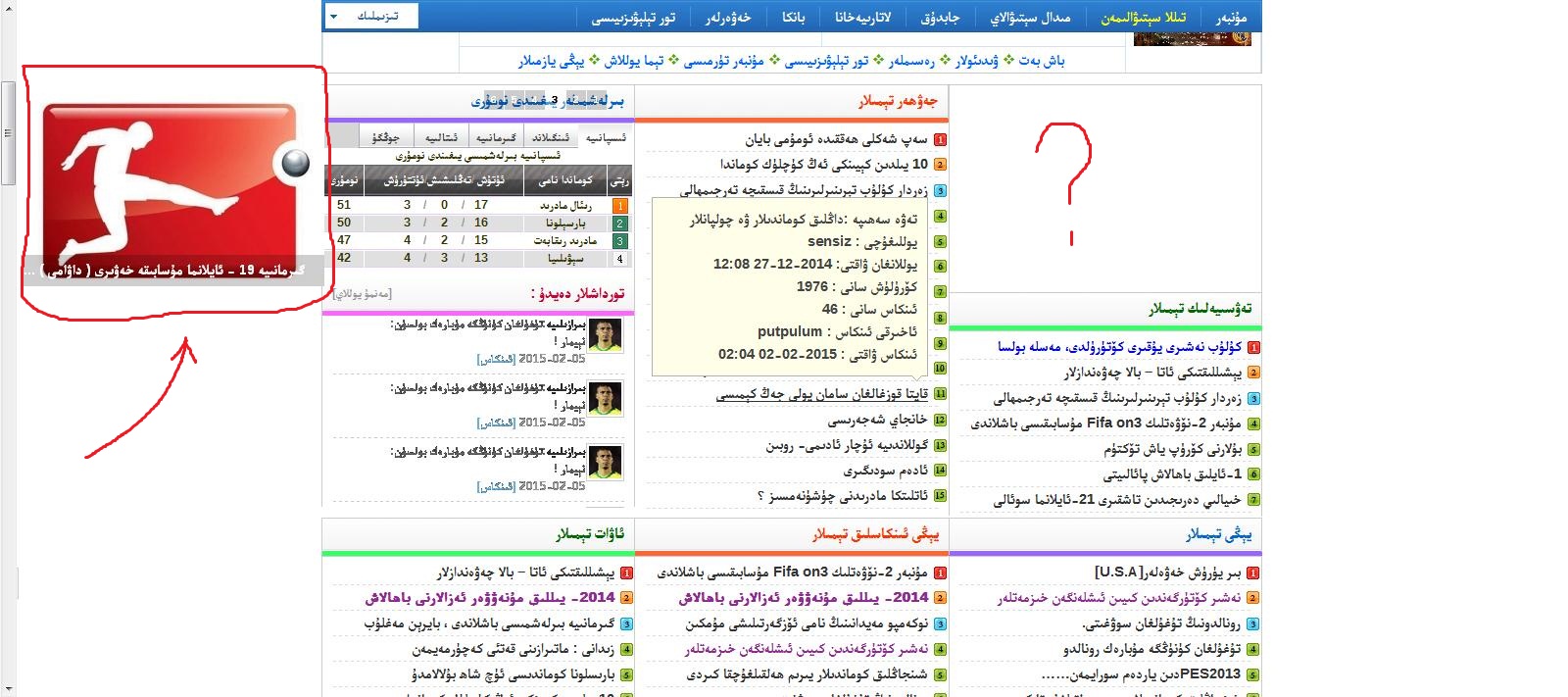Click the number 3 badge under ئاۋات تېمىلار

[626, 623]
